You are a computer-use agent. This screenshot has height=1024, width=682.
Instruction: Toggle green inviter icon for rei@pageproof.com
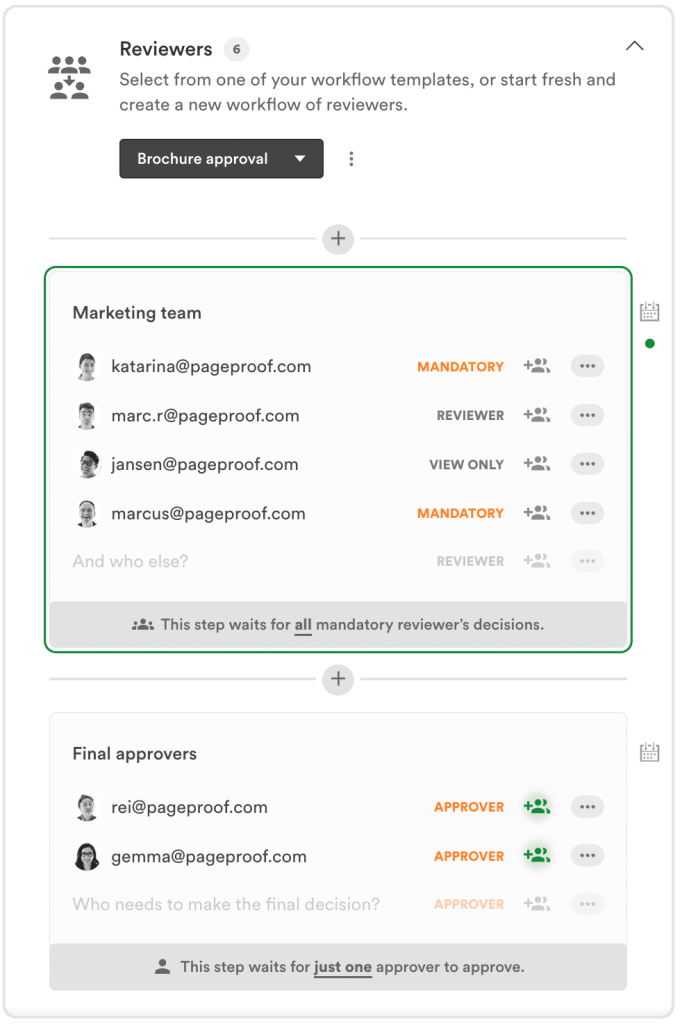[537, 806]
